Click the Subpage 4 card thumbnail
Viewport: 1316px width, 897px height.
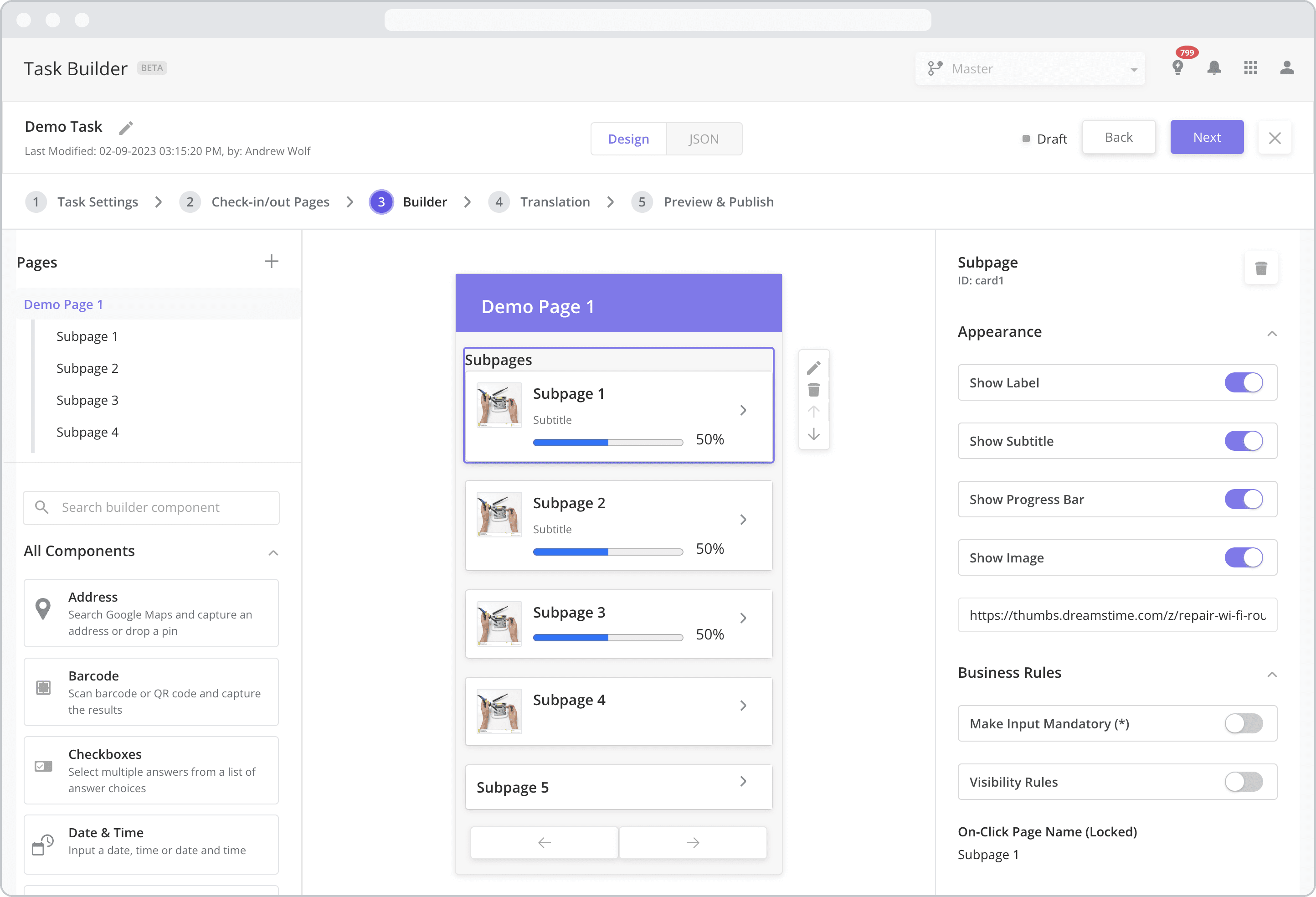coord(499,711)
